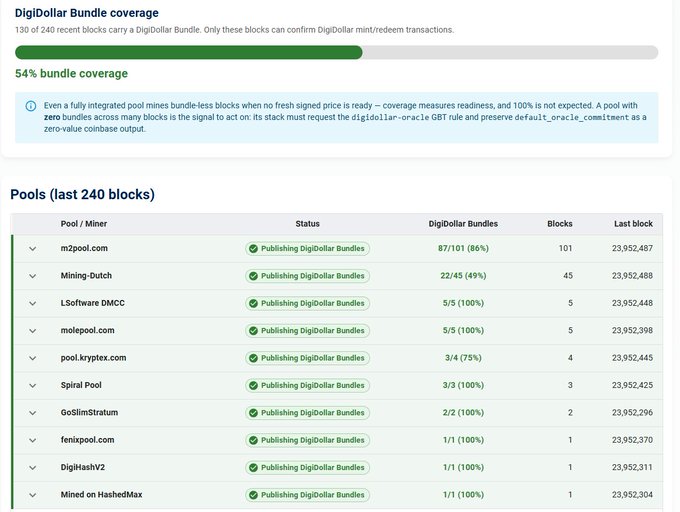Click the green check icon for Spiral Pool
680x512 pixels.
click(253, 385)
